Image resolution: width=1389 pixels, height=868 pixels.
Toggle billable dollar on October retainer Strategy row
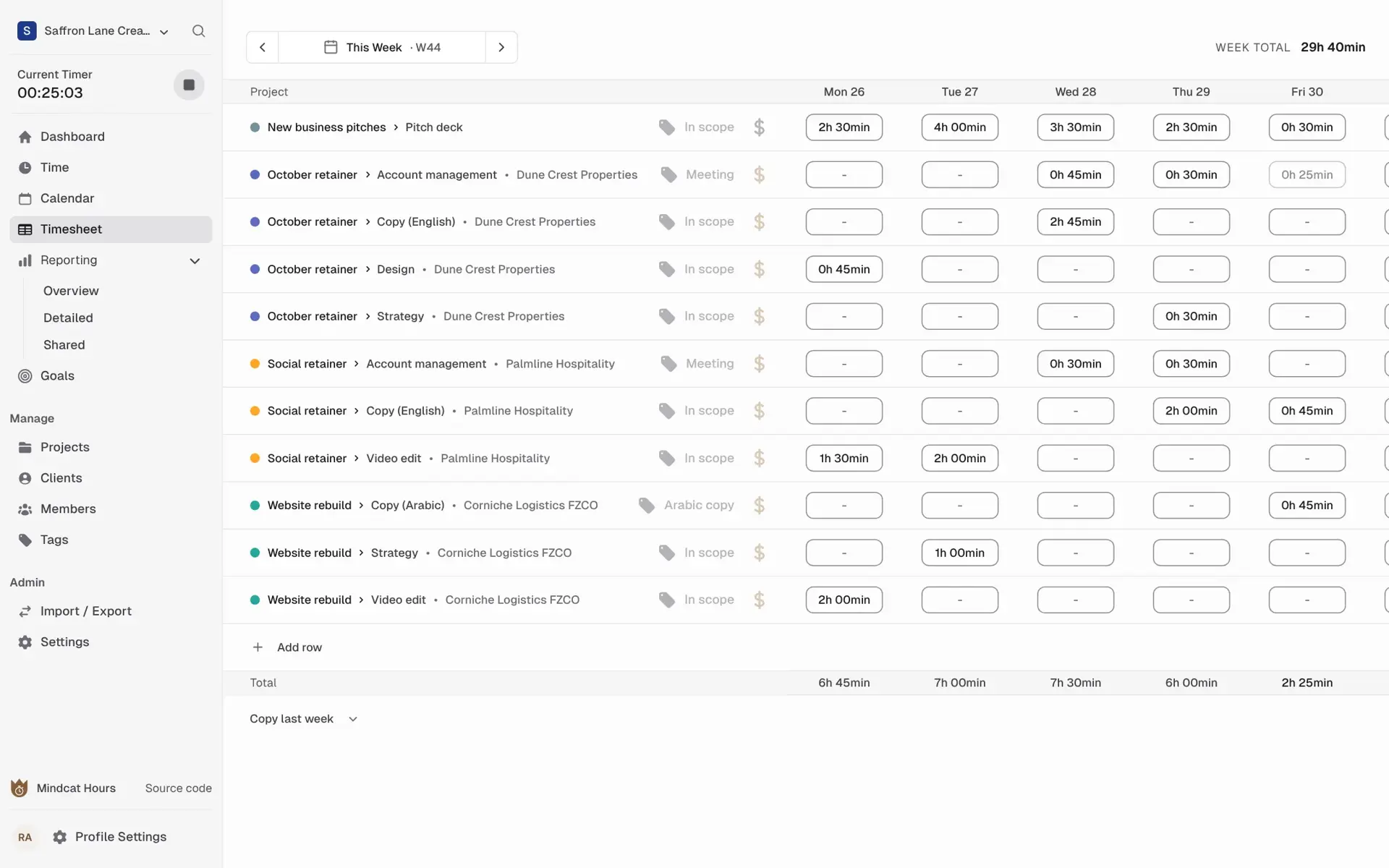[x=759, y=316]
